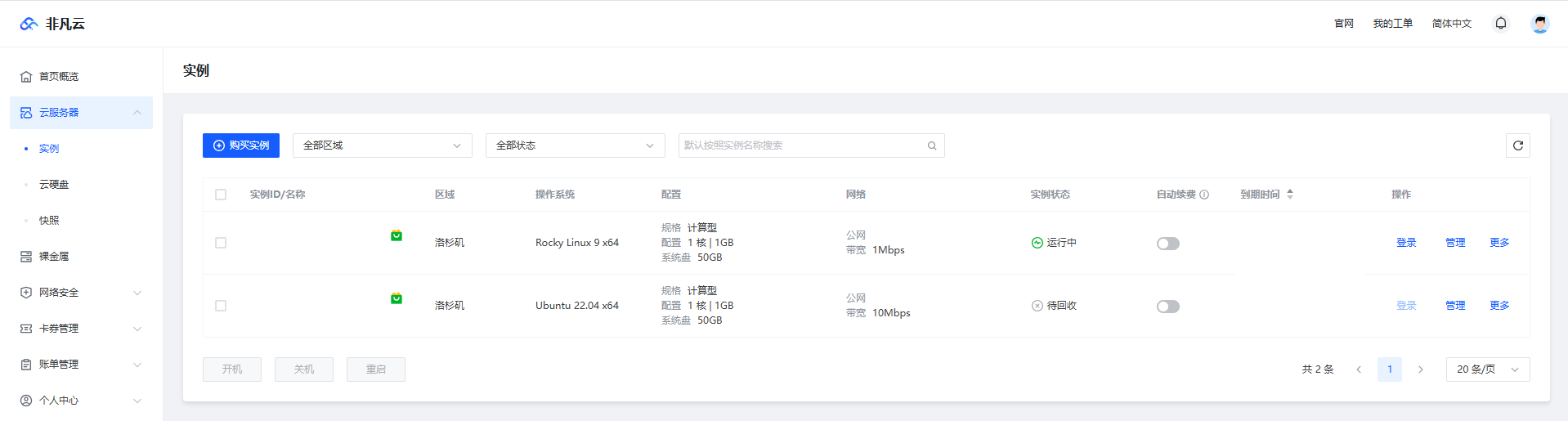Go to 首页概览 in the sidebar
The width and height of the screenshot is (1568, 421).
pyautogui.click(x=59, y=77)
